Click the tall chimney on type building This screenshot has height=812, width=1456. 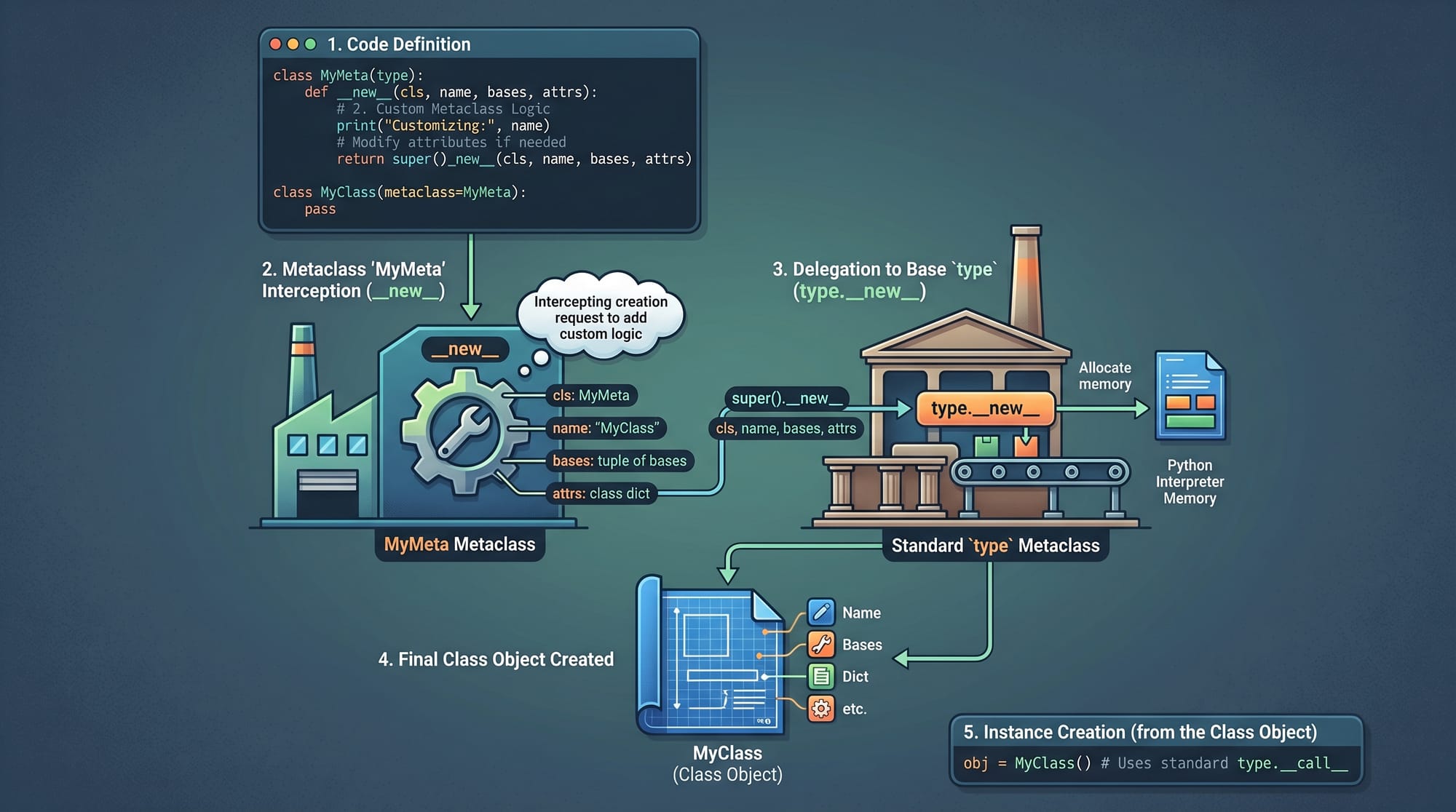[1026, 280]
